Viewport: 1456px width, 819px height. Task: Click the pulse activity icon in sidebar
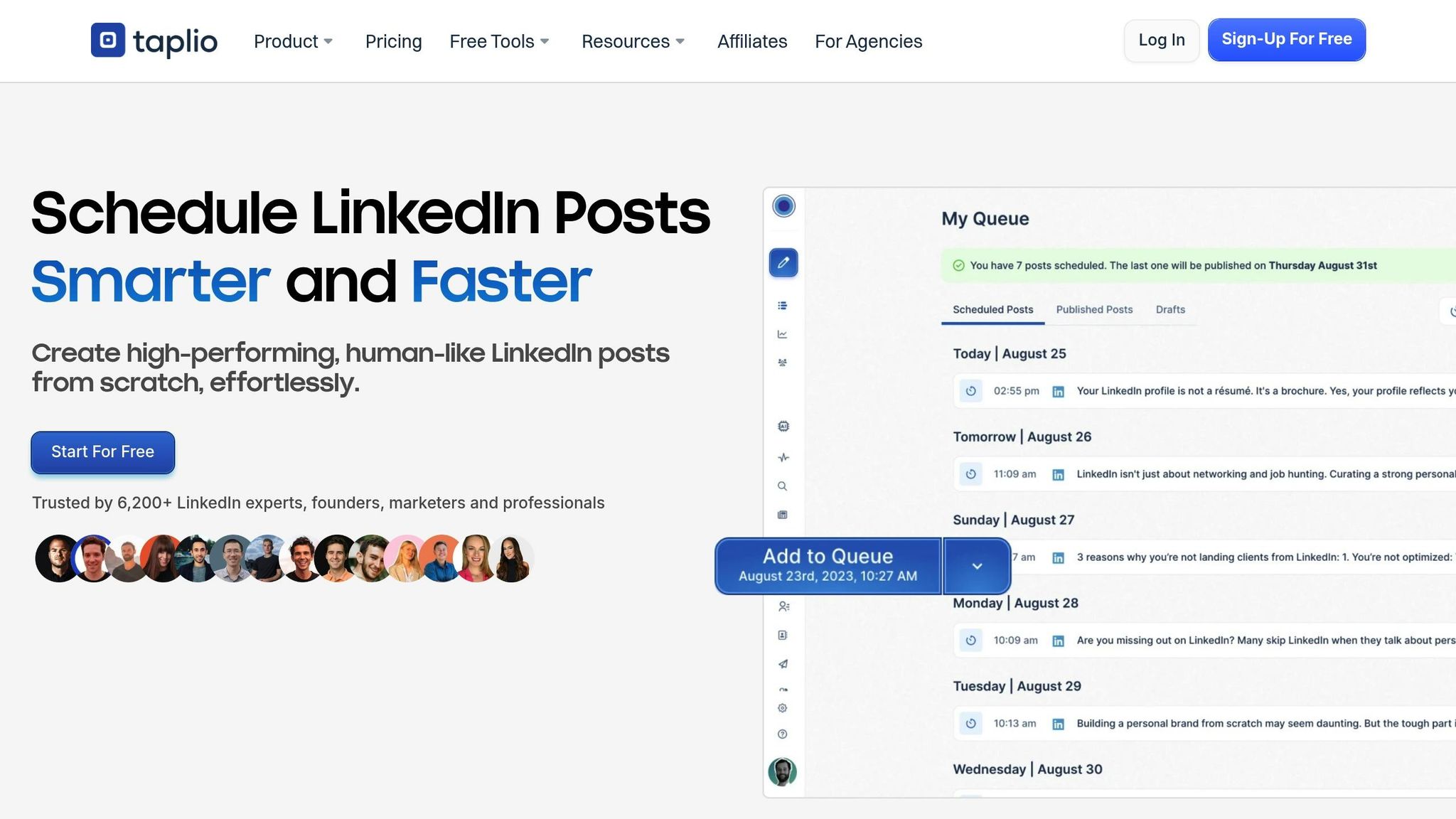(783, 458)
